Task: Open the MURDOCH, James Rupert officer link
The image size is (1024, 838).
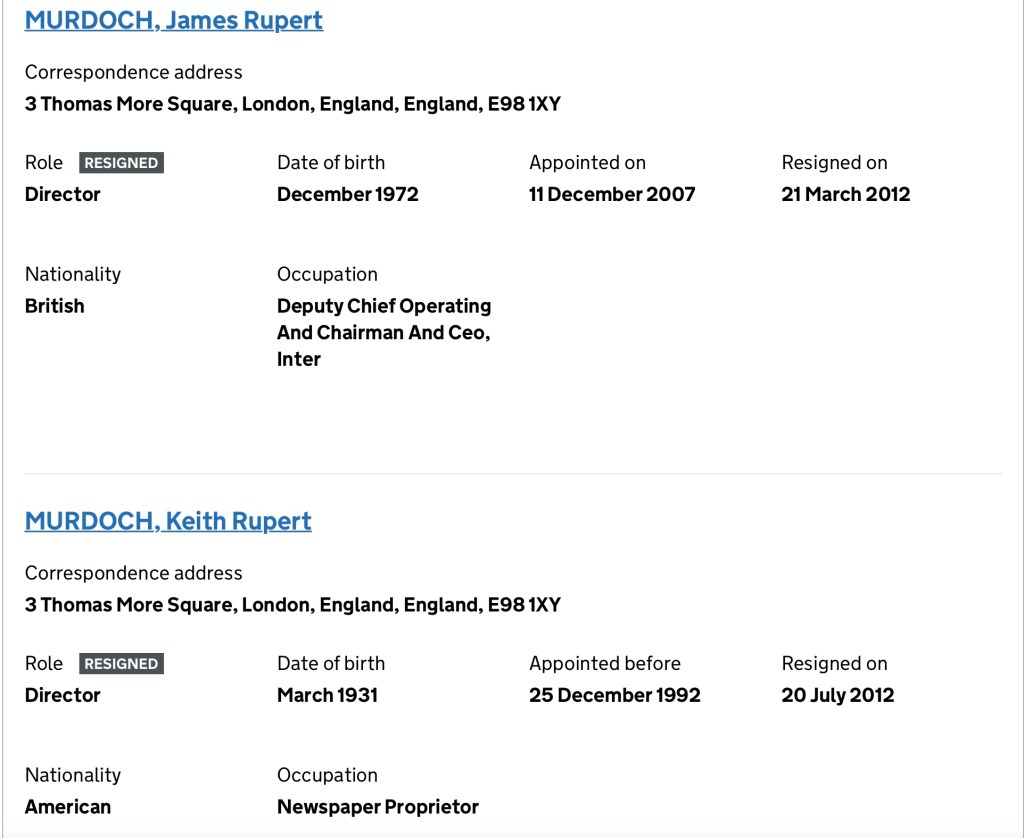Action: [174, 20]
